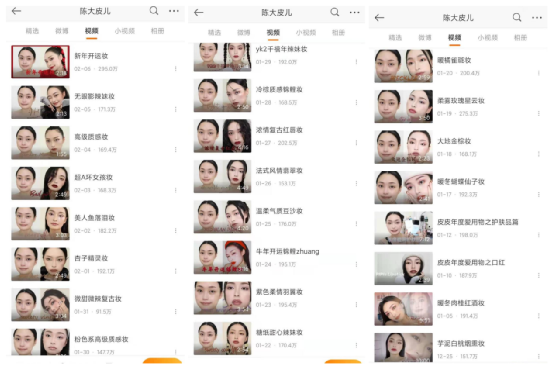
Task: Open more options for video 暖冬肉桂红酒妆
Action: [x=539, y=316]
